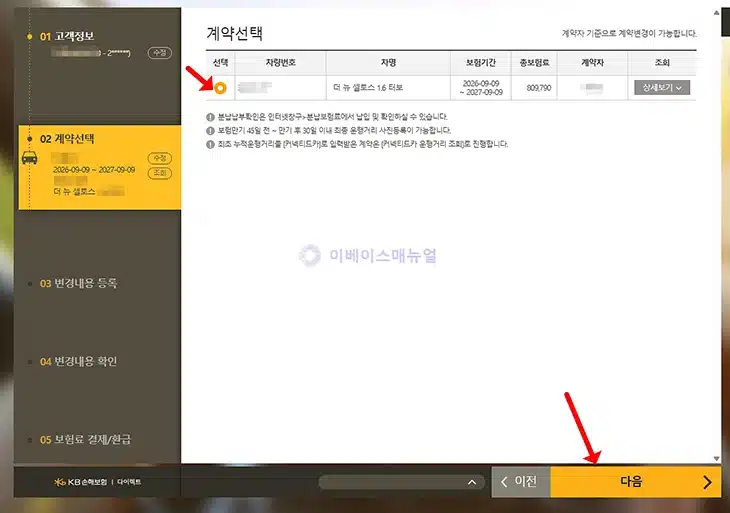Viewport: 730px width, 513px height.
Task: Click the KB손해보험 logo
Action: click(80, 482)
